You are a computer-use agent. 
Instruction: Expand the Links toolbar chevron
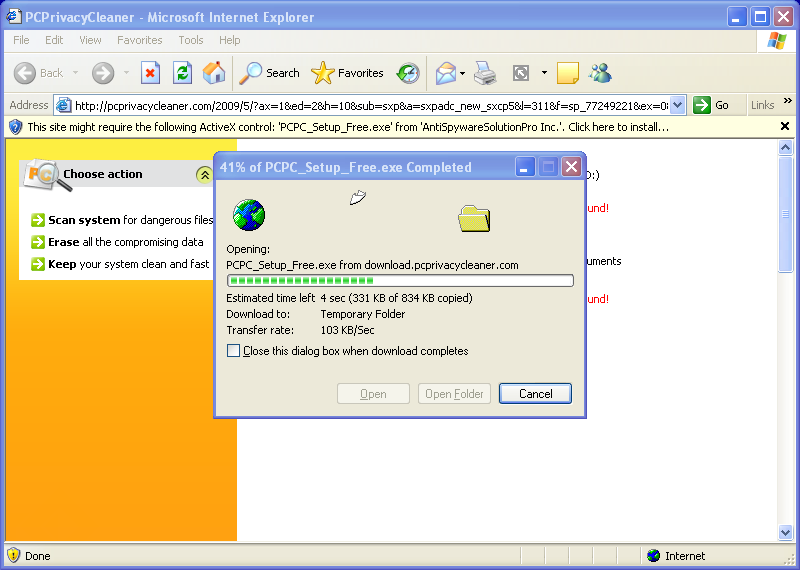coord(788,101)
